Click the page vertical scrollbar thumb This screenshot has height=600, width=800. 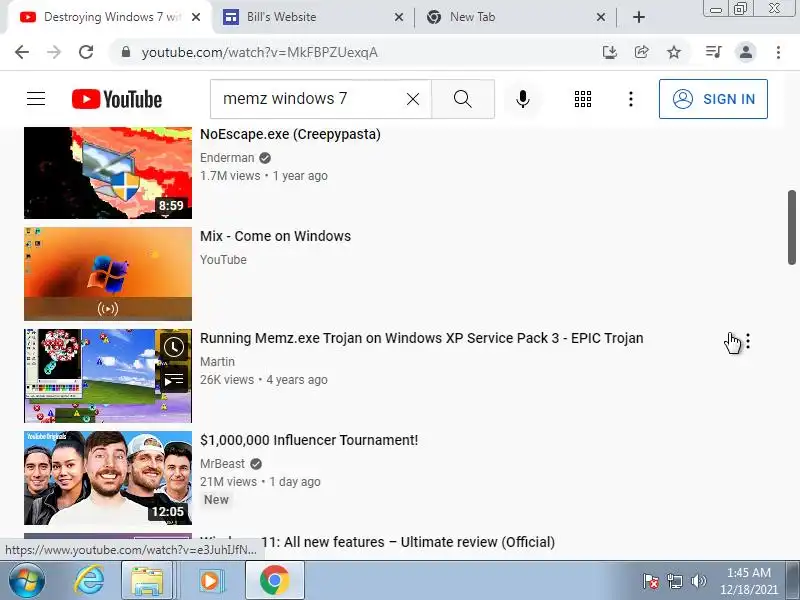tap(792, 228)
